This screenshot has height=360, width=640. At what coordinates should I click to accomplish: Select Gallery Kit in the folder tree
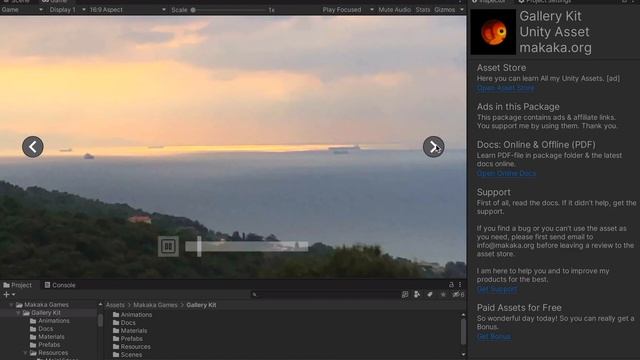[42, 313]
